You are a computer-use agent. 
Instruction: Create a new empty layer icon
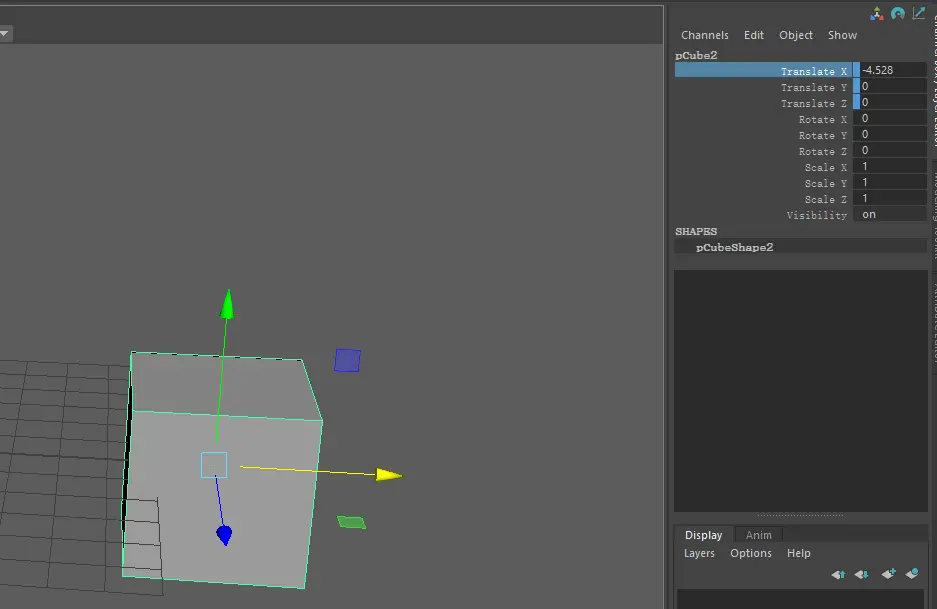click(x=888, y=574)
